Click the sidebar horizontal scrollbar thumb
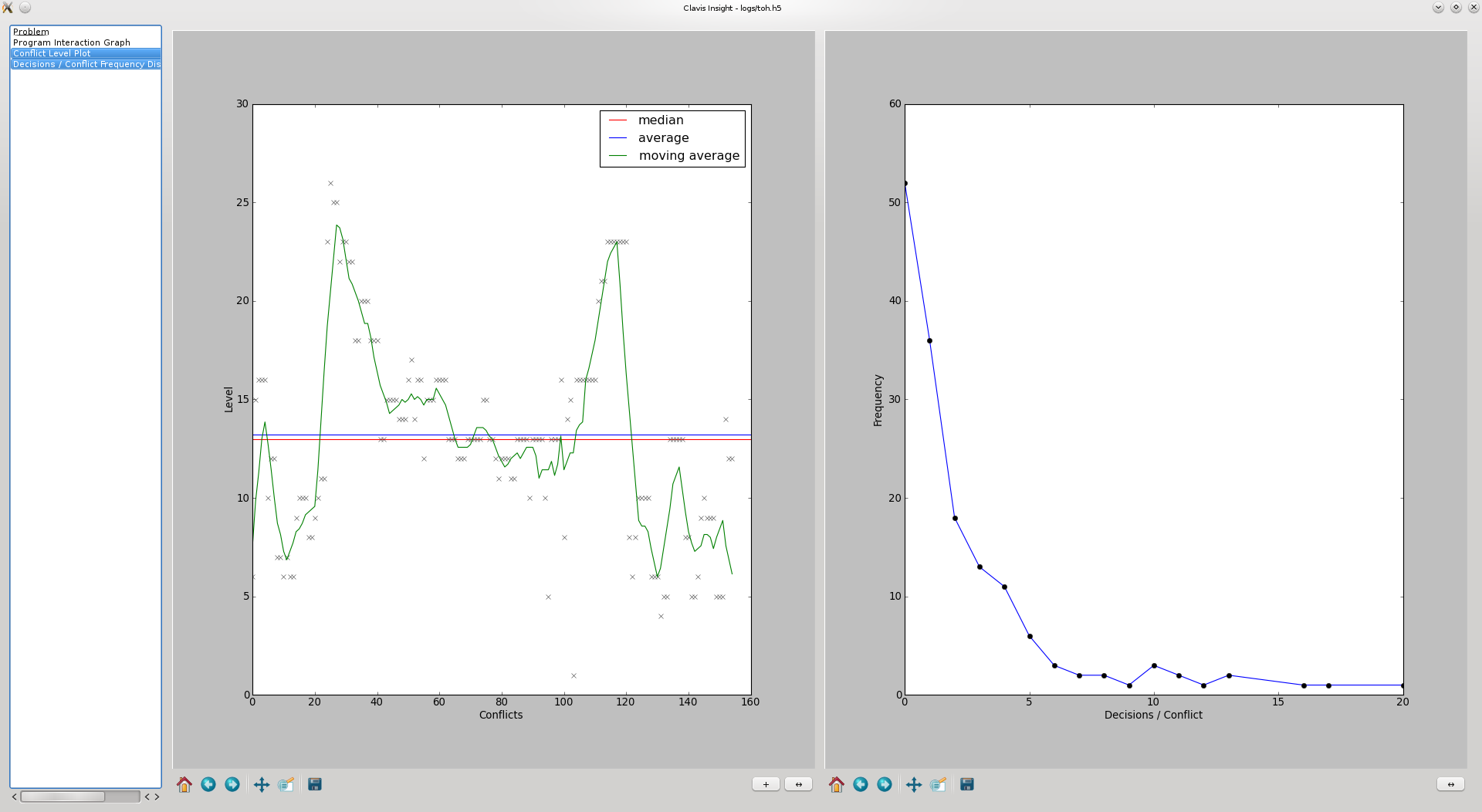The height and width of the screenshot is (812, 1482). 63,797
